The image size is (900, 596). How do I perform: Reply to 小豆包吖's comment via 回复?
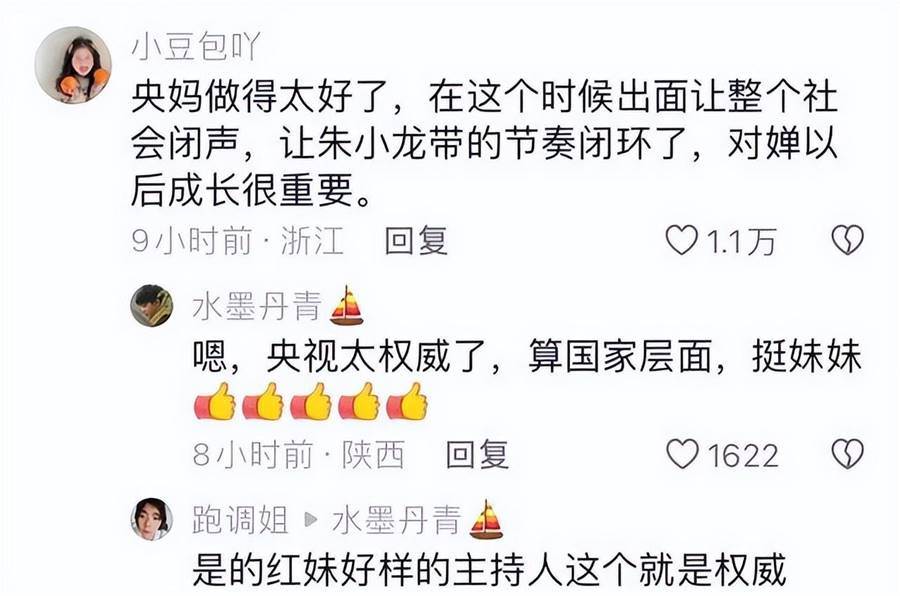click(416, 240)
